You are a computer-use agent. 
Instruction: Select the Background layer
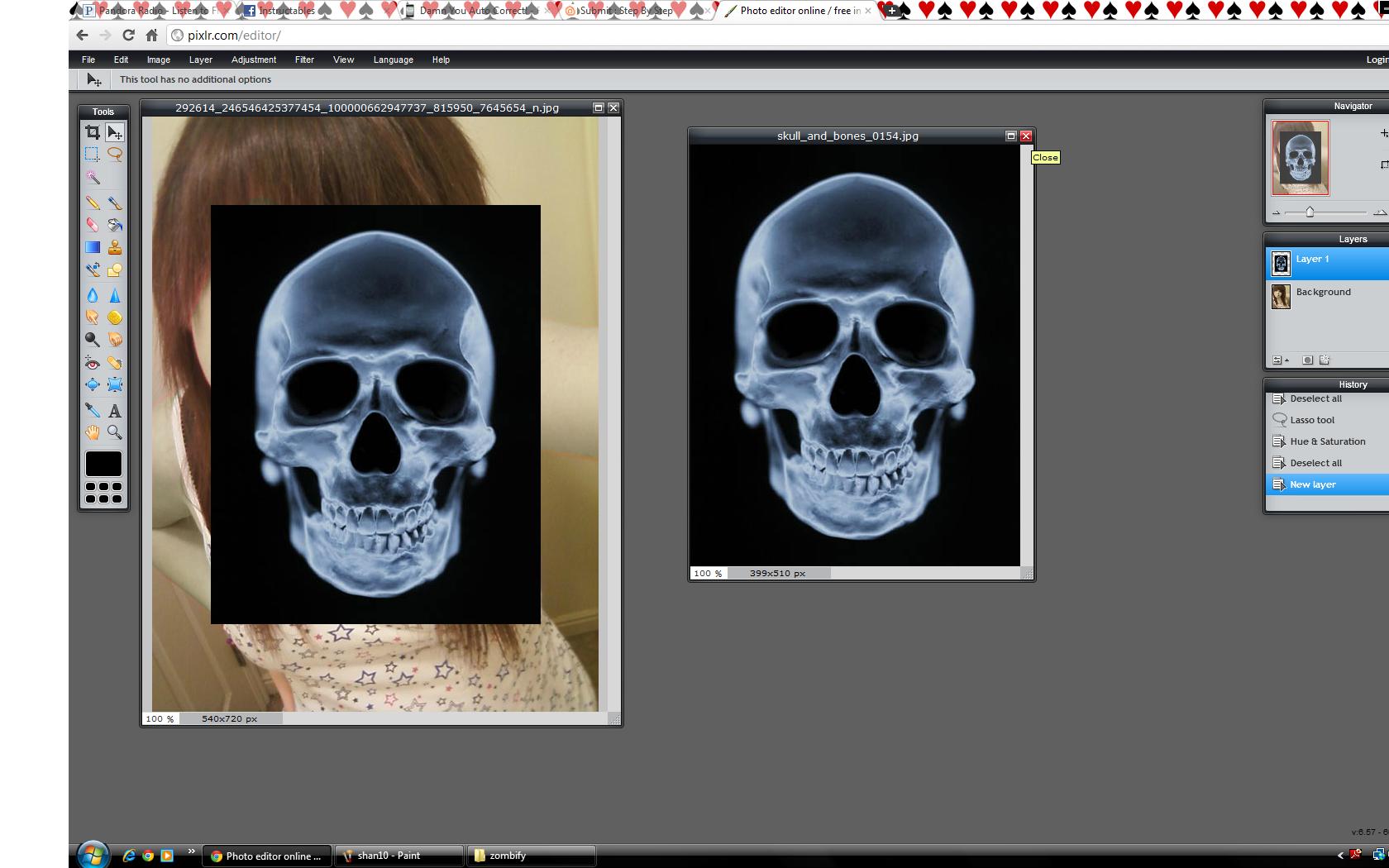(1328, 296)
